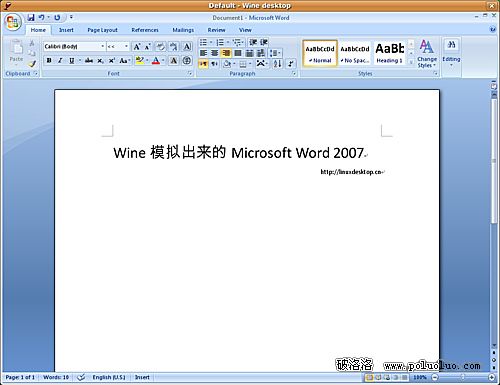Screen dimensions: 500x385
Task: Expand the Styles gallery More arrow
Action: tap(411, 62)
